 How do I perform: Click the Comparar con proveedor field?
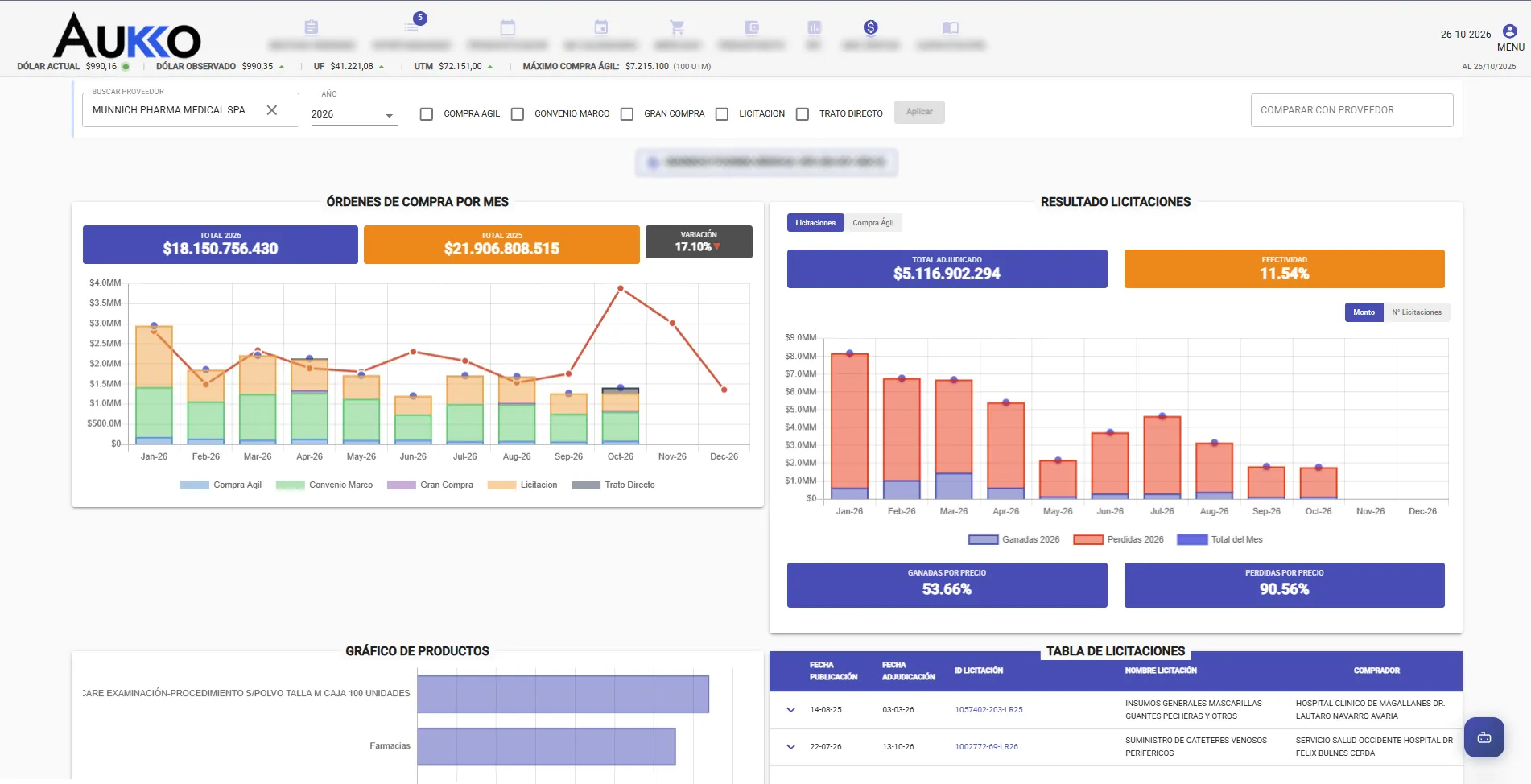1351,110
